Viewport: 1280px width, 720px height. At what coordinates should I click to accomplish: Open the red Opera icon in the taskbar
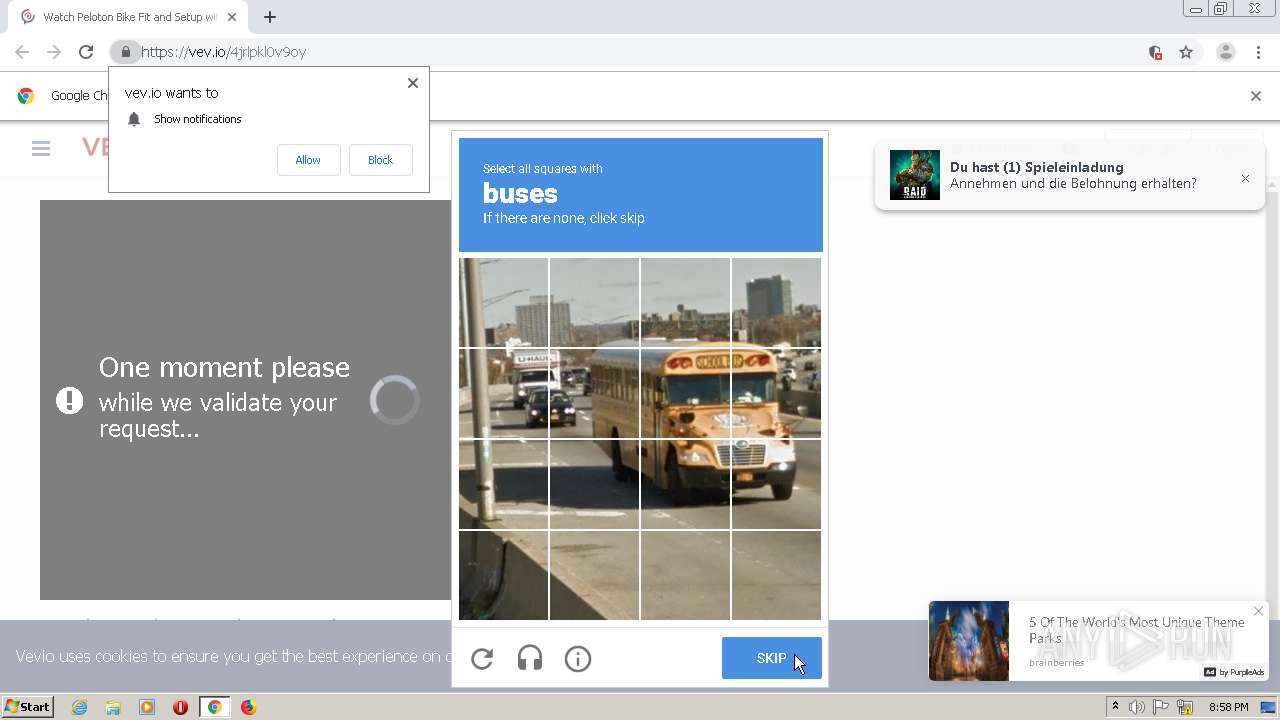[180, 707]
